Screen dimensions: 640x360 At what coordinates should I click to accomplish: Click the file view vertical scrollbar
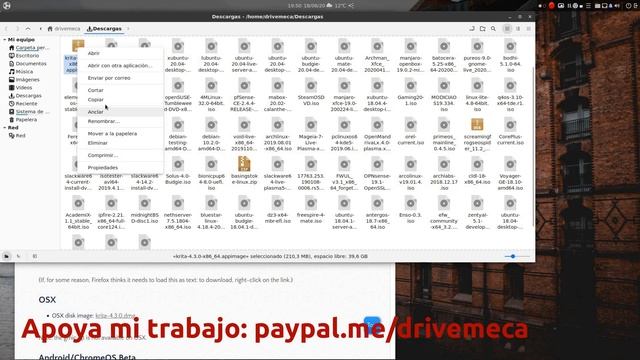[533, 147]
